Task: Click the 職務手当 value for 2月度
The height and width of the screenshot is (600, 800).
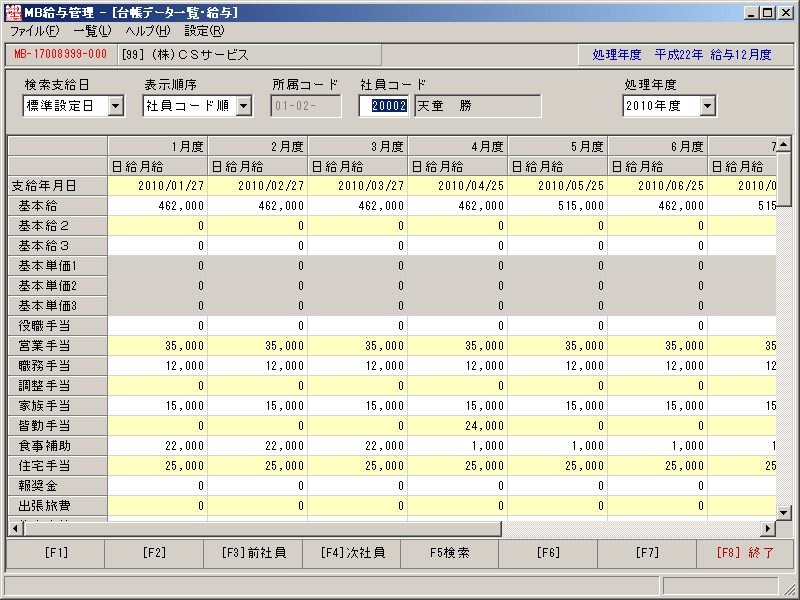Action: 258,366
